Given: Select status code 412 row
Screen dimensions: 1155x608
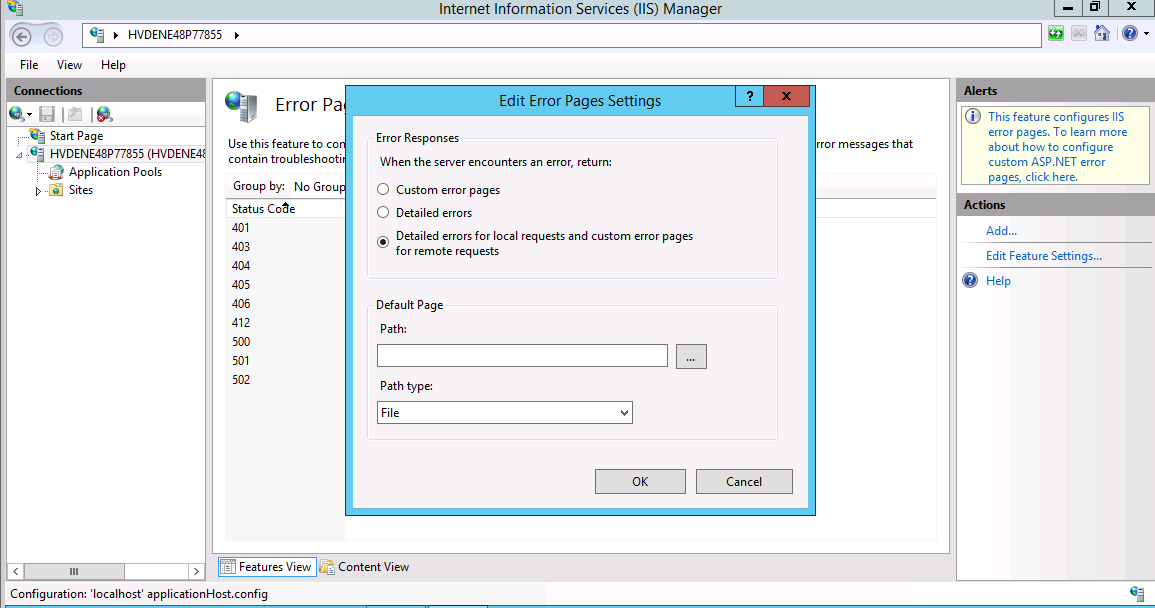Looking at the screenshot, I should tap(241, 323).
